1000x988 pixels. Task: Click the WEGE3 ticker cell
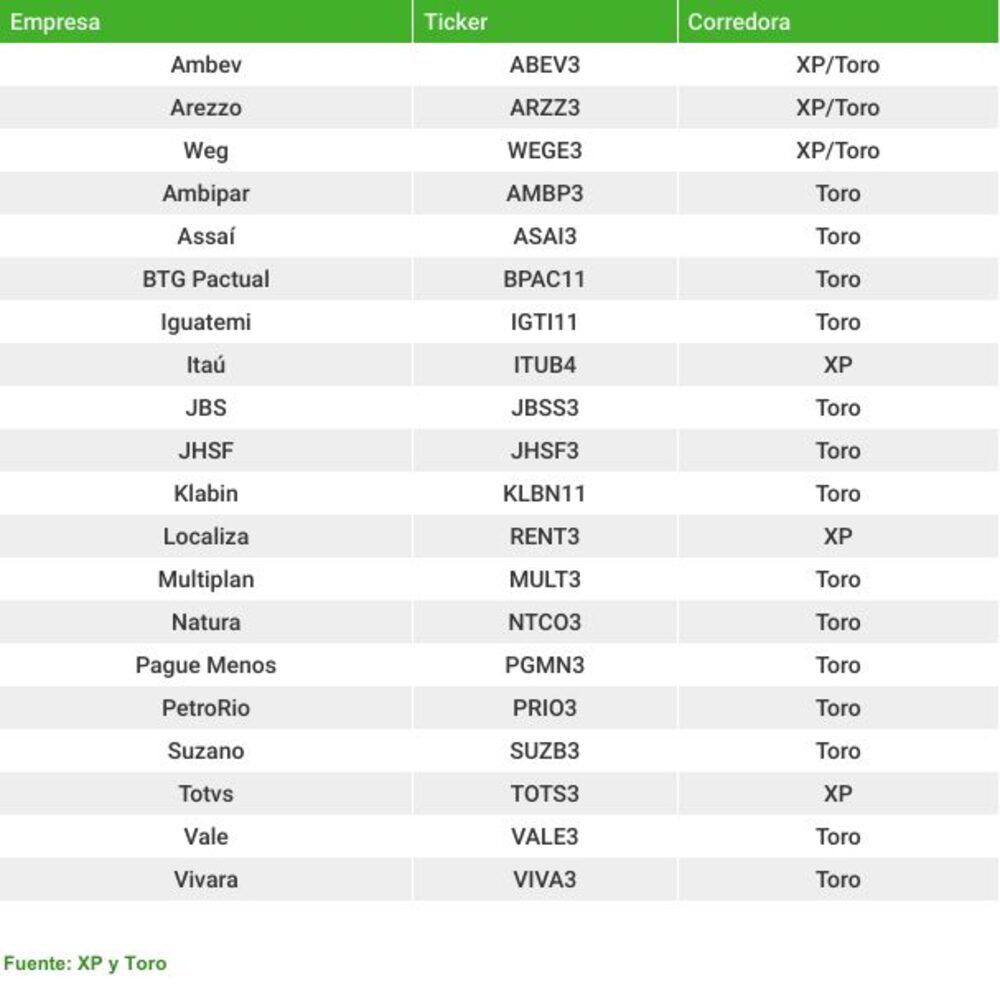[x=545, y=151]
